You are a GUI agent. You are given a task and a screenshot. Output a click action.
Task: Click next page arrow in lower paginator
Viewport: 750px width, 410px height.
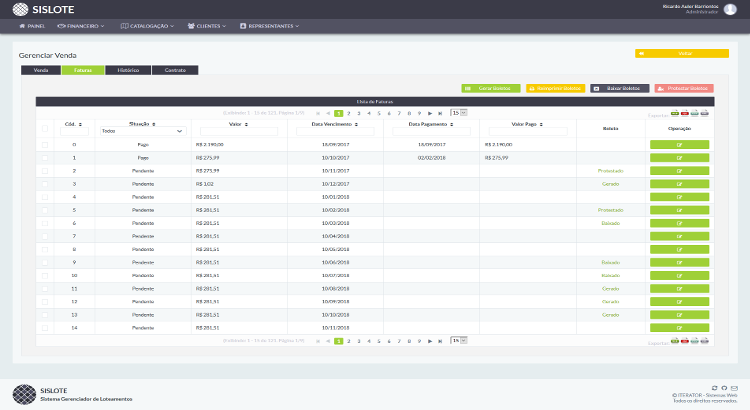point(430,341)
